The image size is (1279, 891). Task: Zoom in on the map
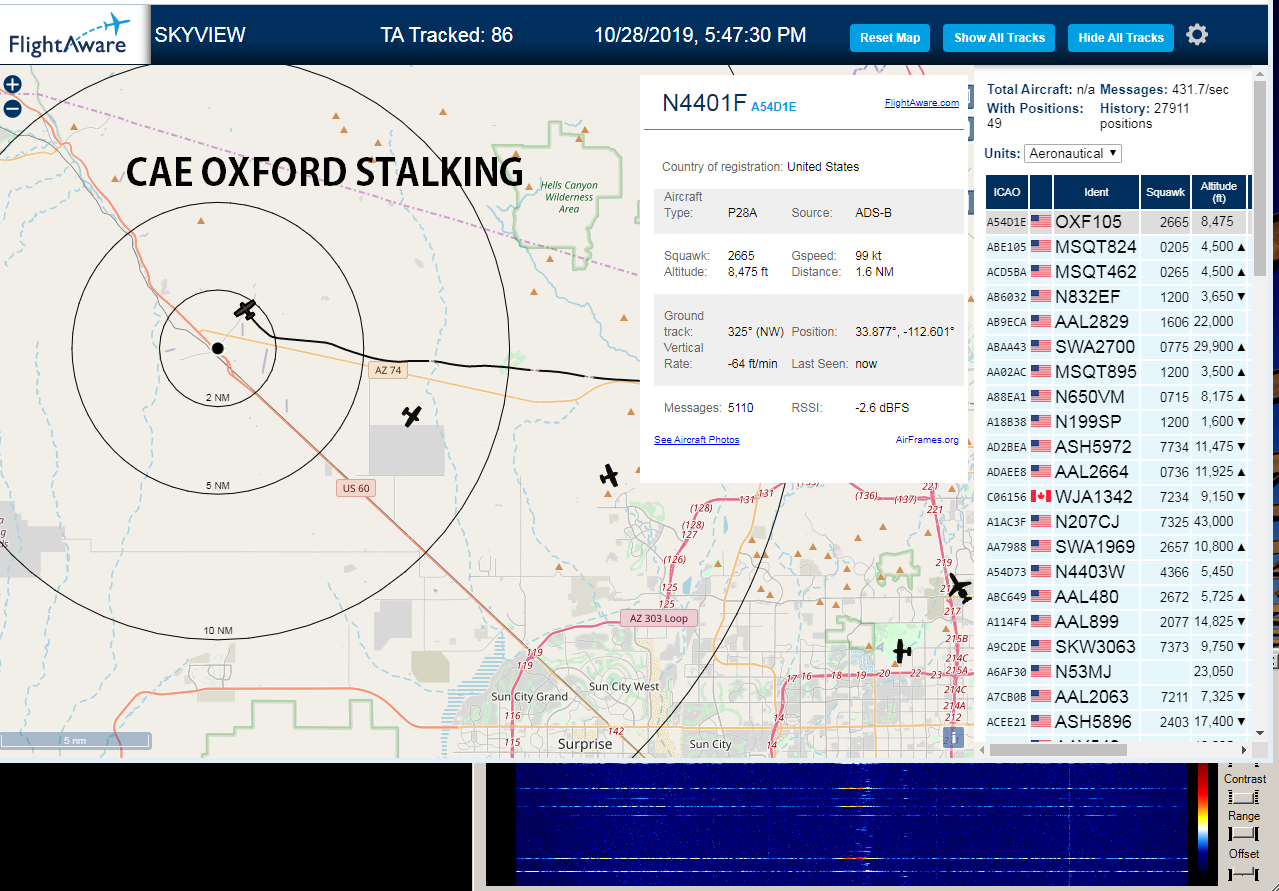[12, 85]
